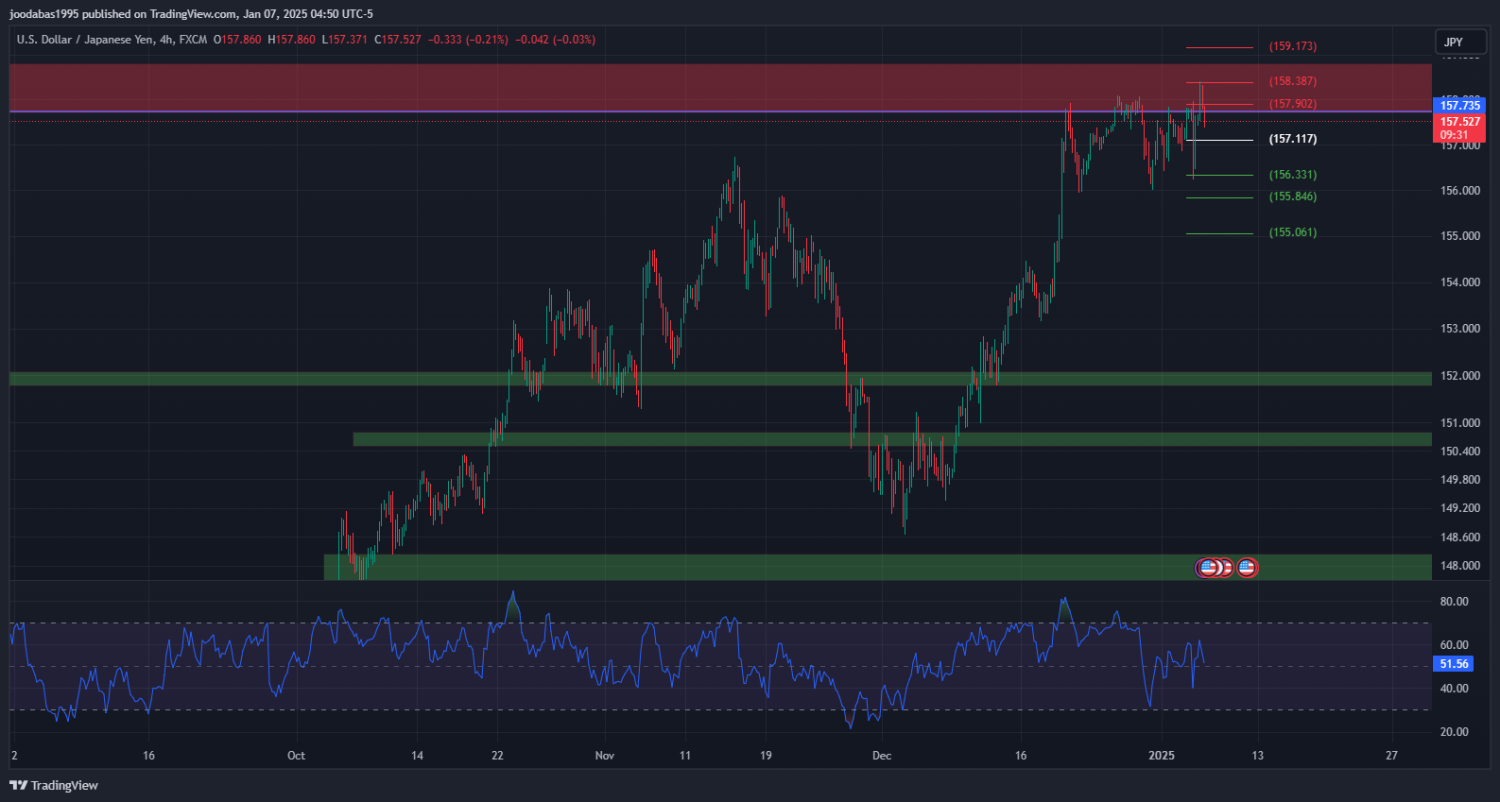
Task: Select the (158.387) red level label
Action: click(1292, 81)
